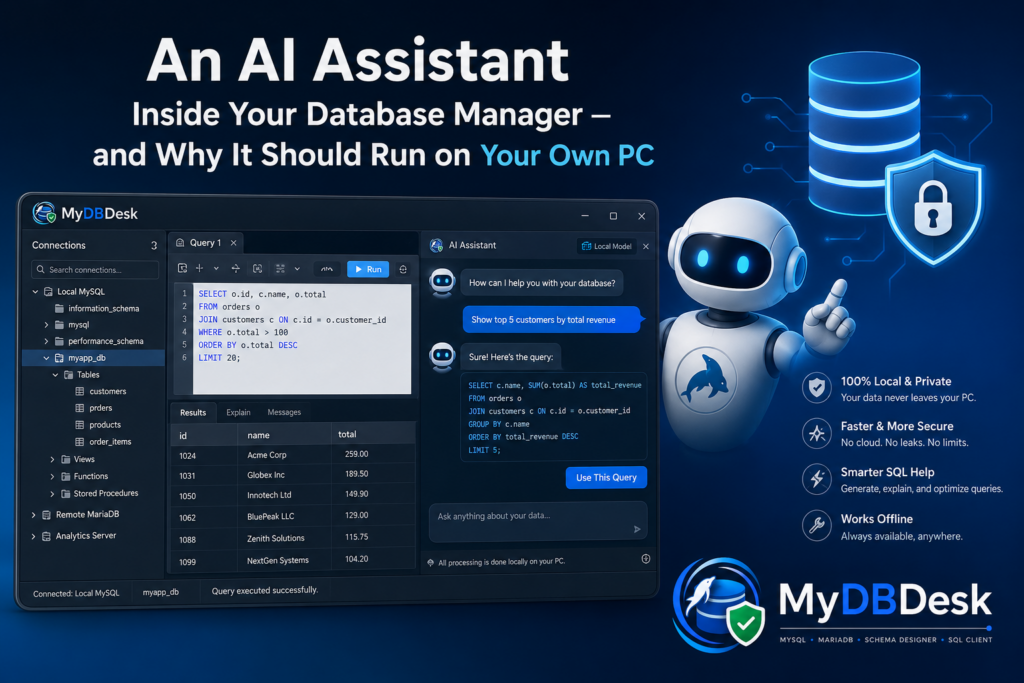Click the Query 1 tab document icon
The width and height of the screenshot is (1024, 683).
[180, 243]
